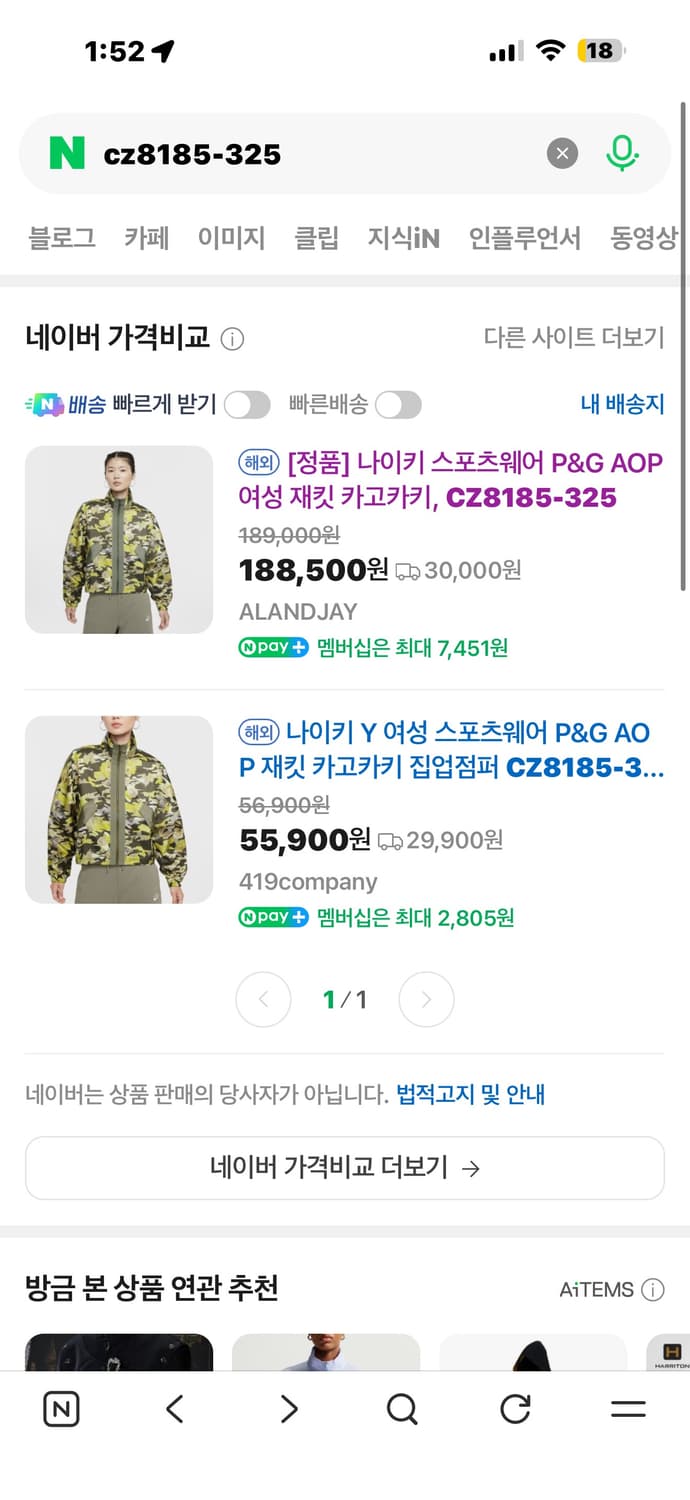Tap the Naver home icon in bottom bar
This screenshot has height=1500, width=690.
coord(61,1409)
